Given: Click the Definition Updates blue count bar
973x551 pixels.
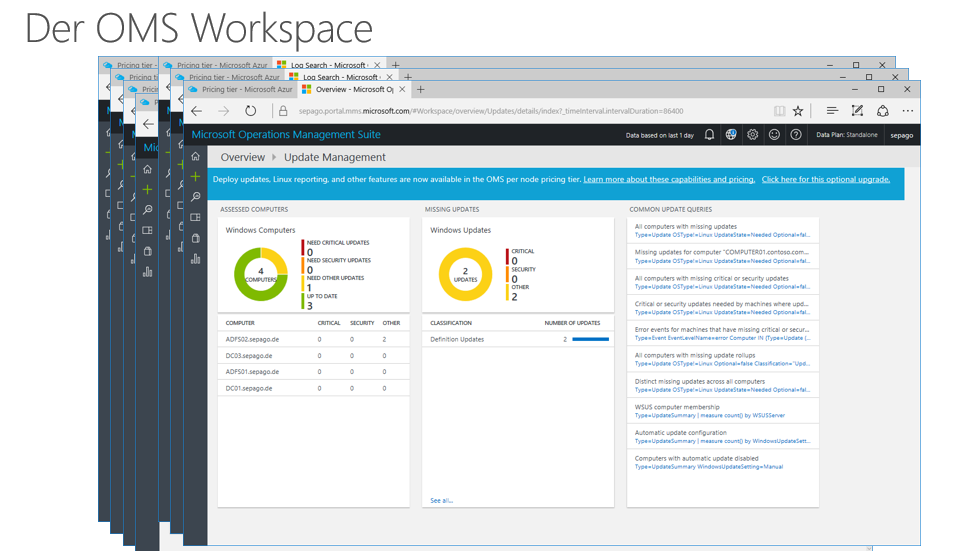Looking at the screenshot, I should coord(590,339).
